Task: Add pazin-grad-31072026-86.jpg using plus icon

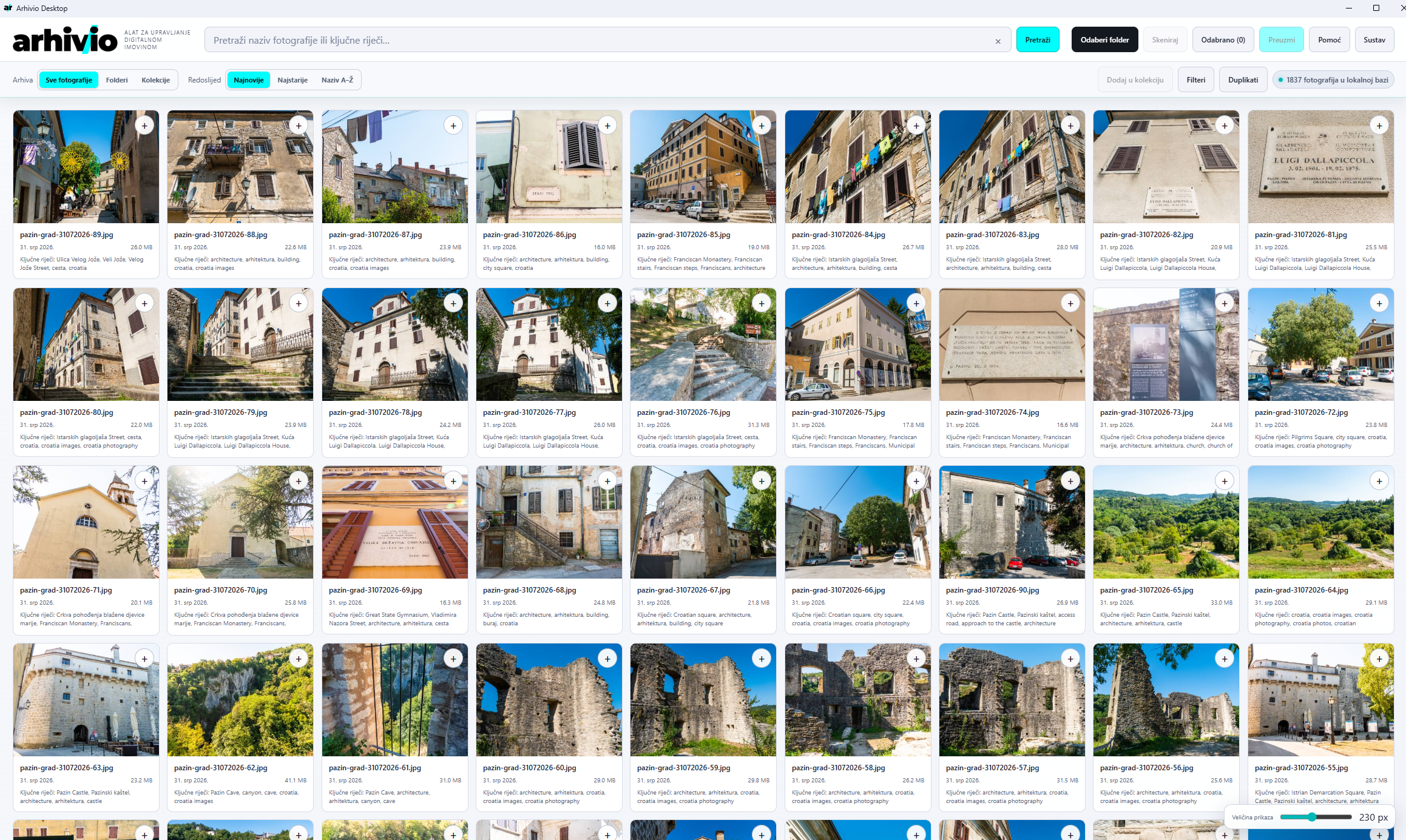Action: [x=607, y=126]
